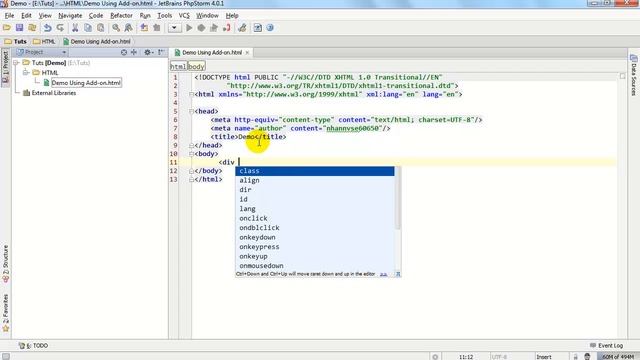Click the body breadcrumb above editor
Screen dimensions: 640x360
point(196,66)
